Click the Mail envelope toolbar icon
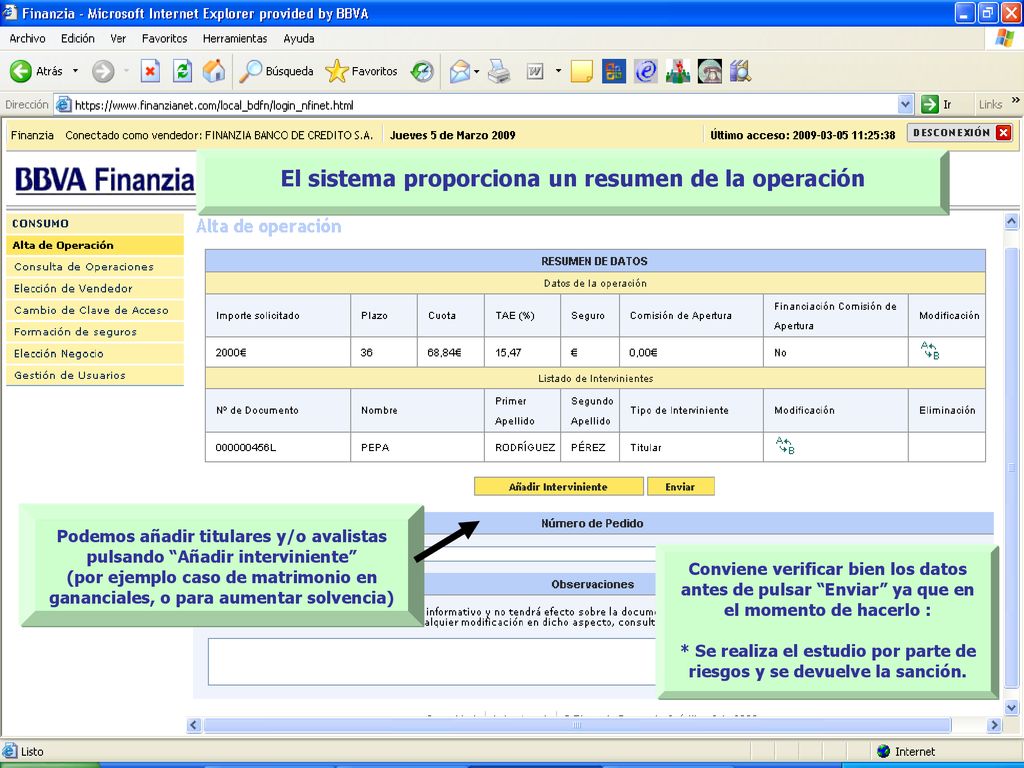 (x=460, y=71)
